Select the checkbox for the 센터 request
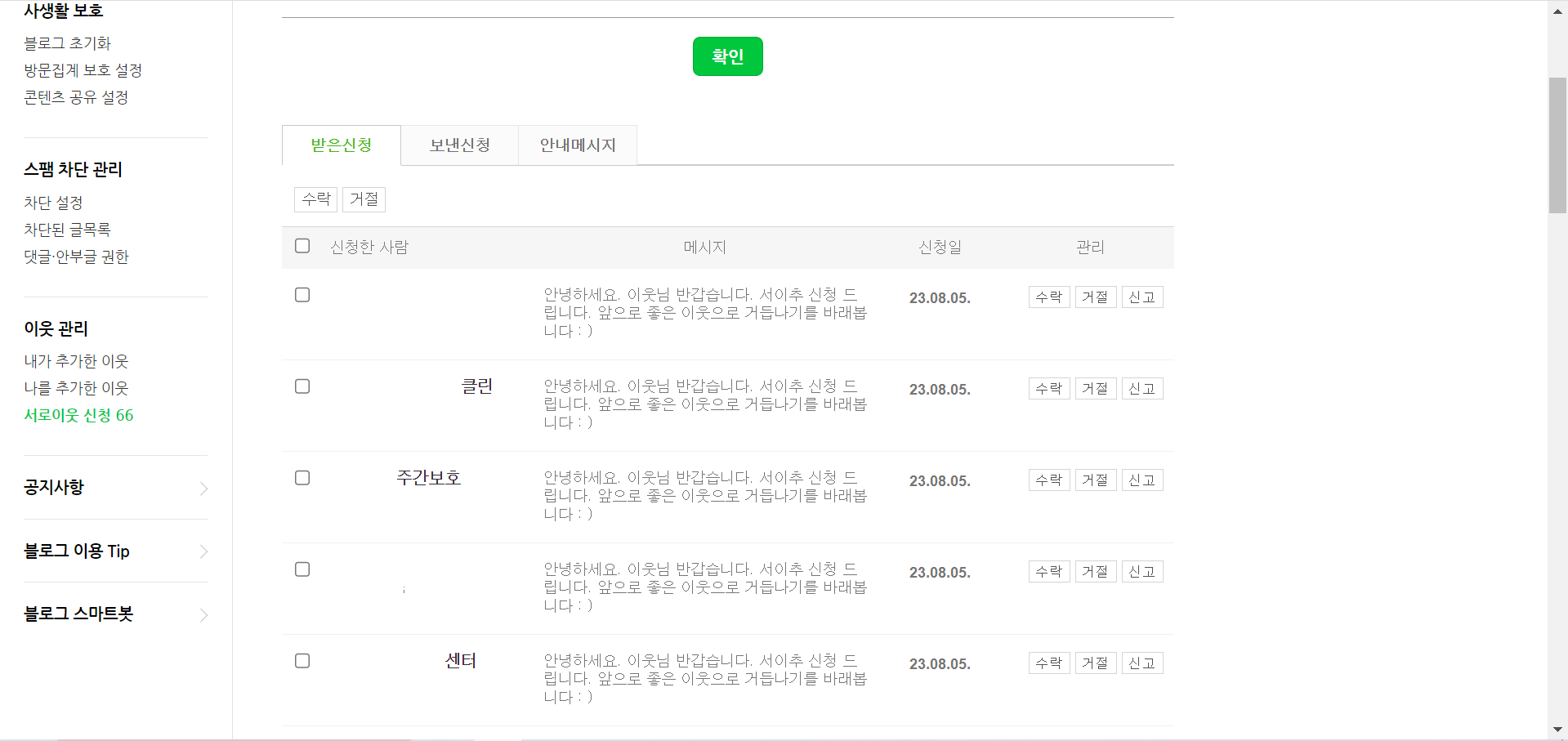 (x=302, y=661)
